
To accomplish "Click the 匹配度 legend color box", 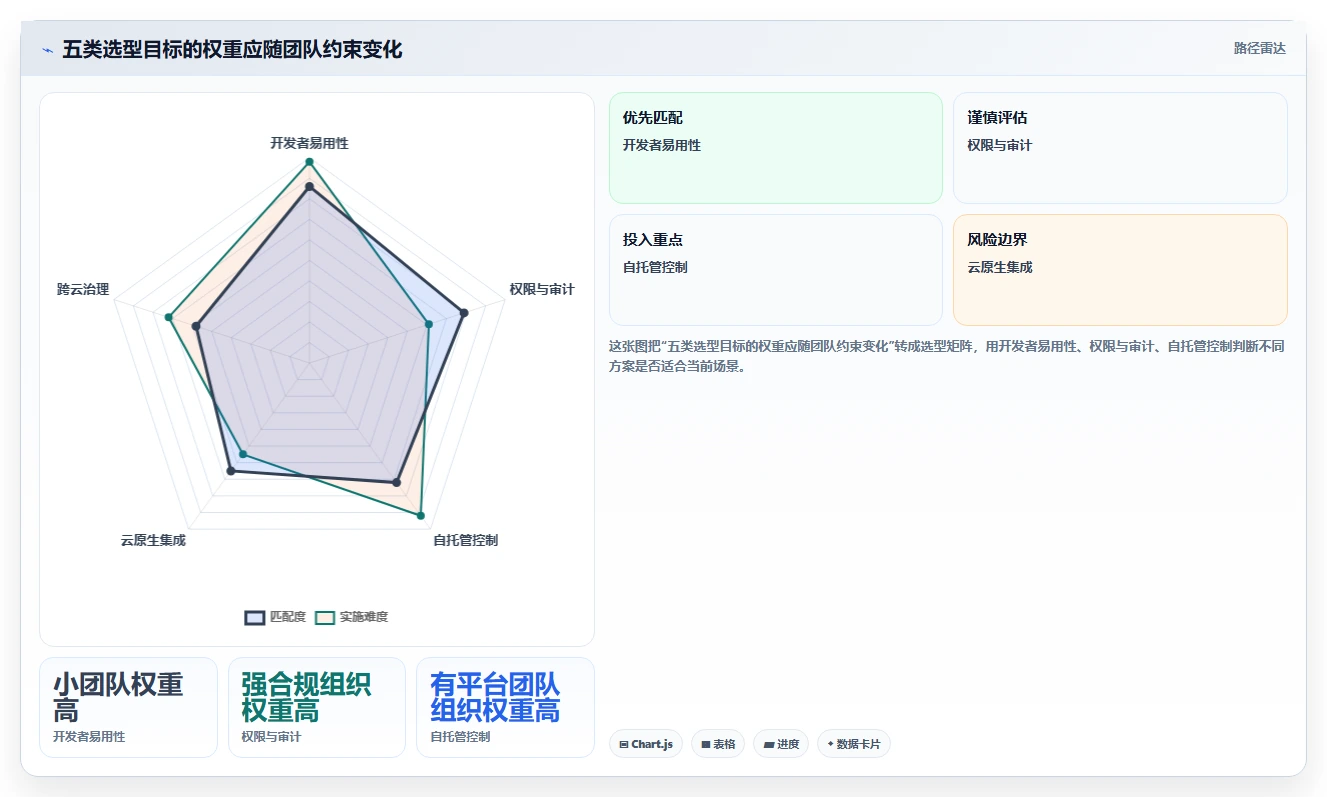I will (x=255, y=617).
